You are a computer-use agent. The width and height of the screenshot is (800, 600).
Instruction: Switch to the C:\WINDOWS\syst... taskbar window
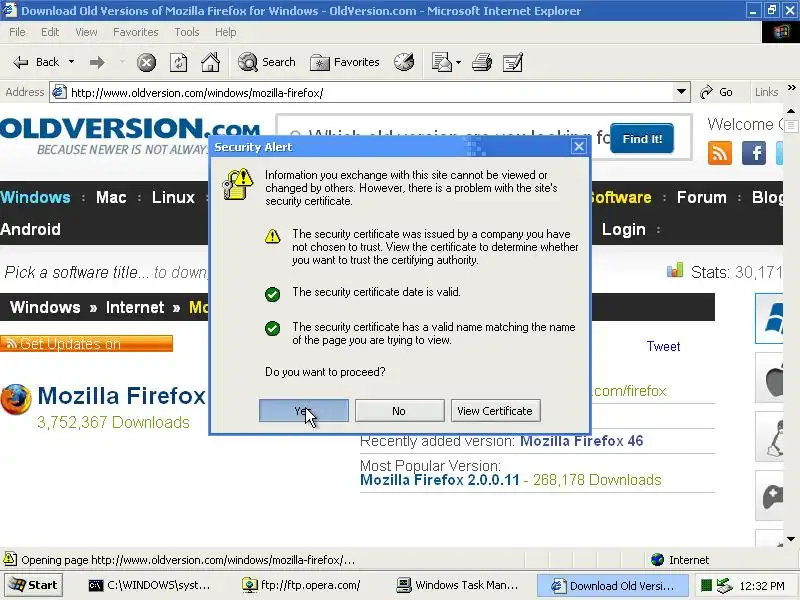[149, 585]
